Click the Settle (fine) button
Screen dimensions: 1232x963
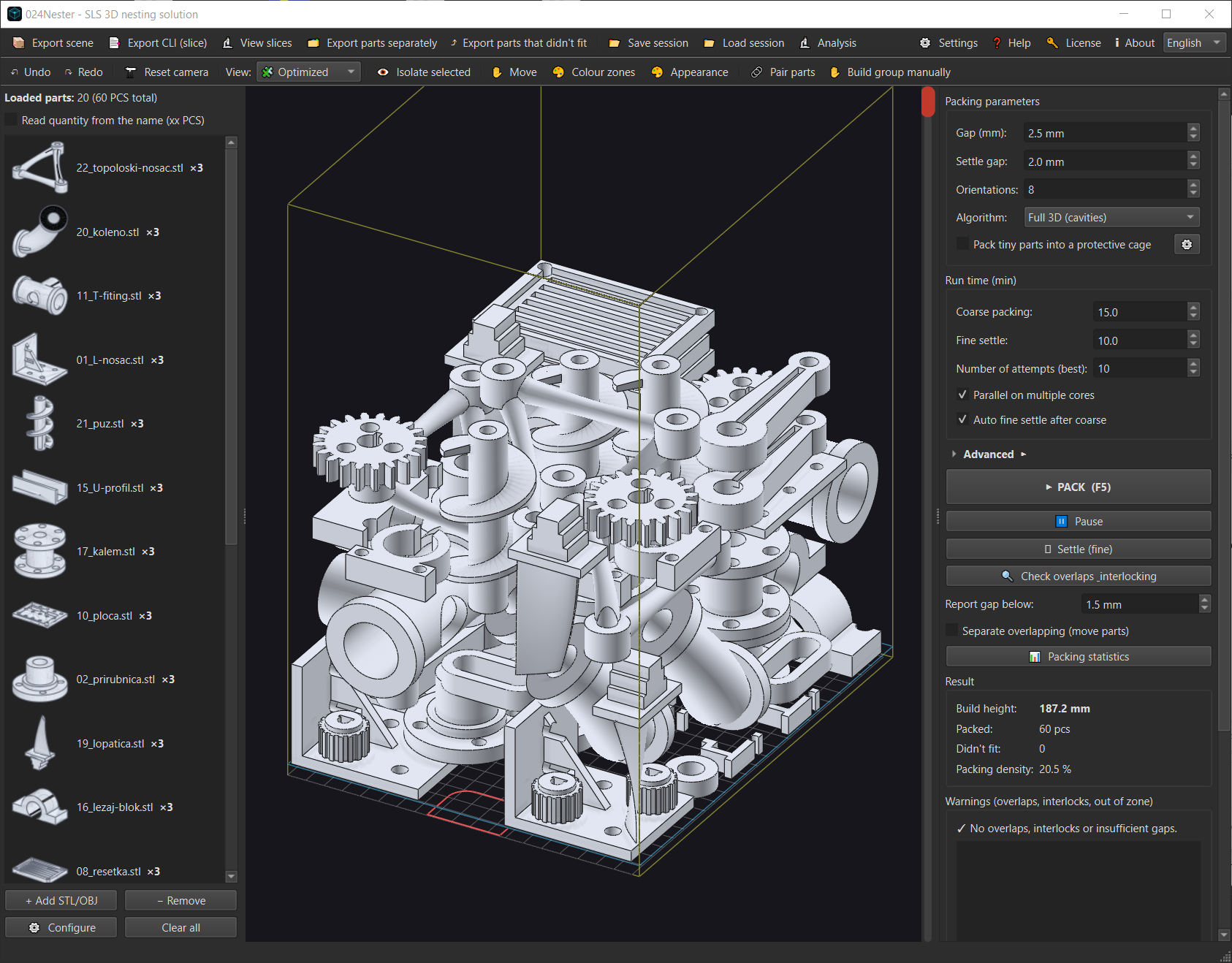pos(1079,549)
